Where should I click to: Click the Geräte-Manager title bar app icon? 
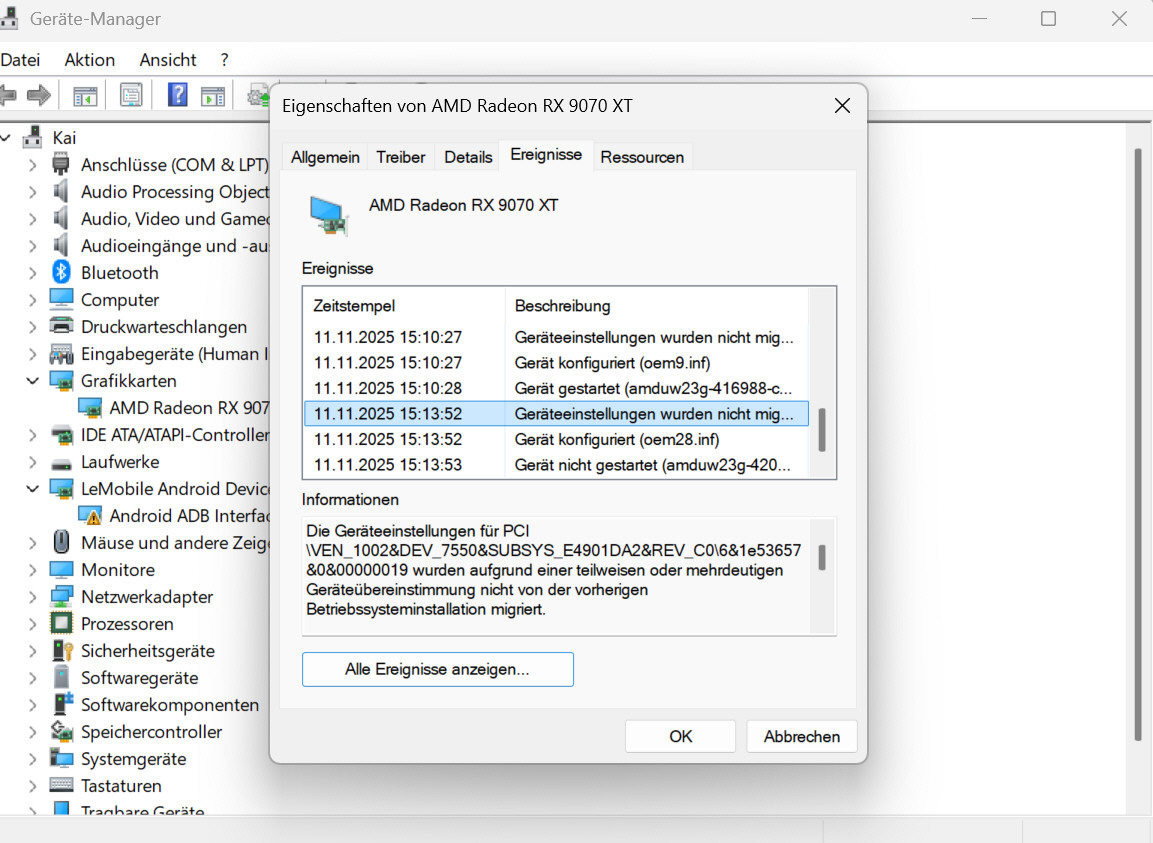coord(9,18)
